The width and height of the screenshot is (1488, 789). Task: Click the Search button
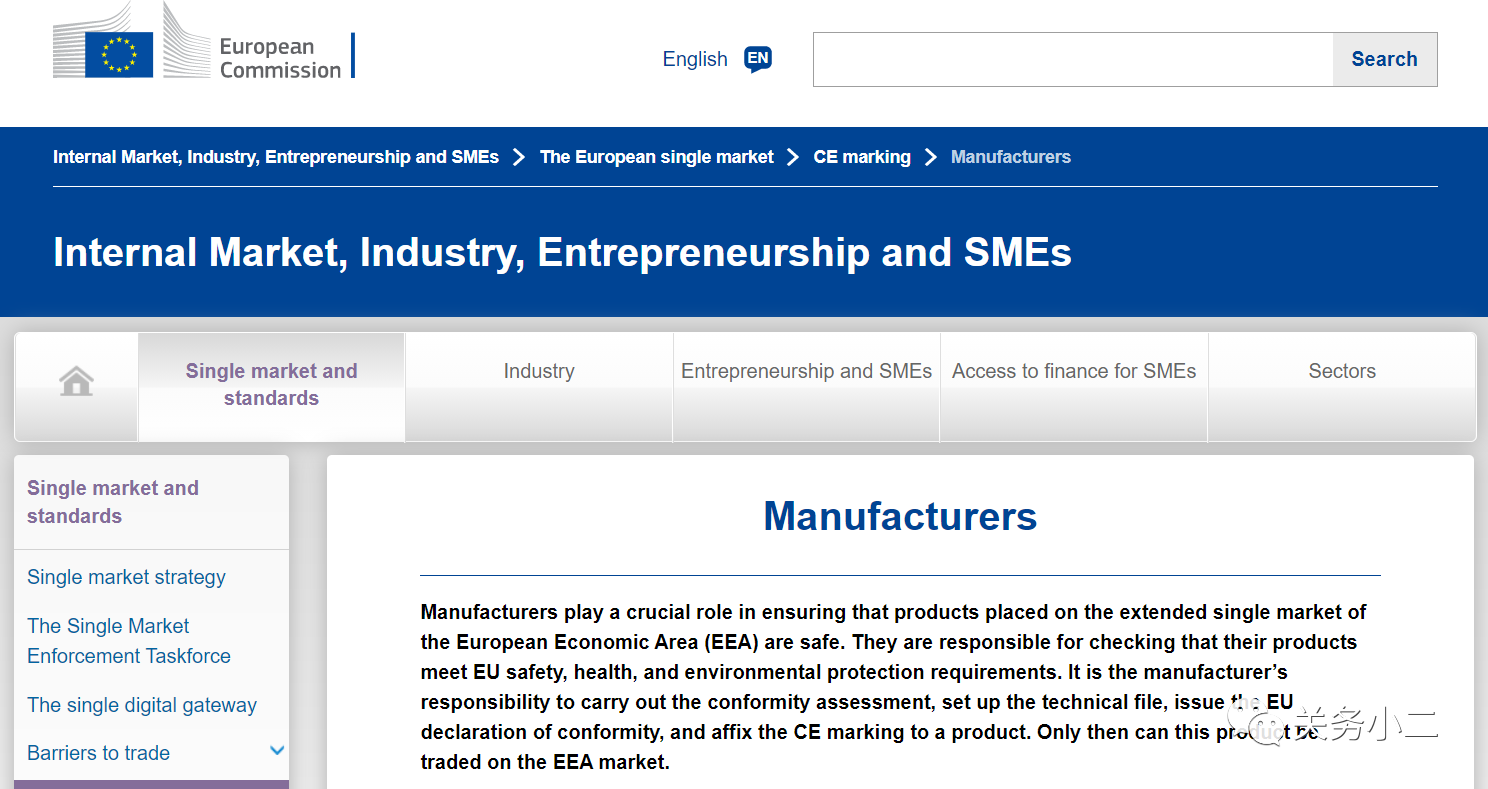pos(1384,59)
